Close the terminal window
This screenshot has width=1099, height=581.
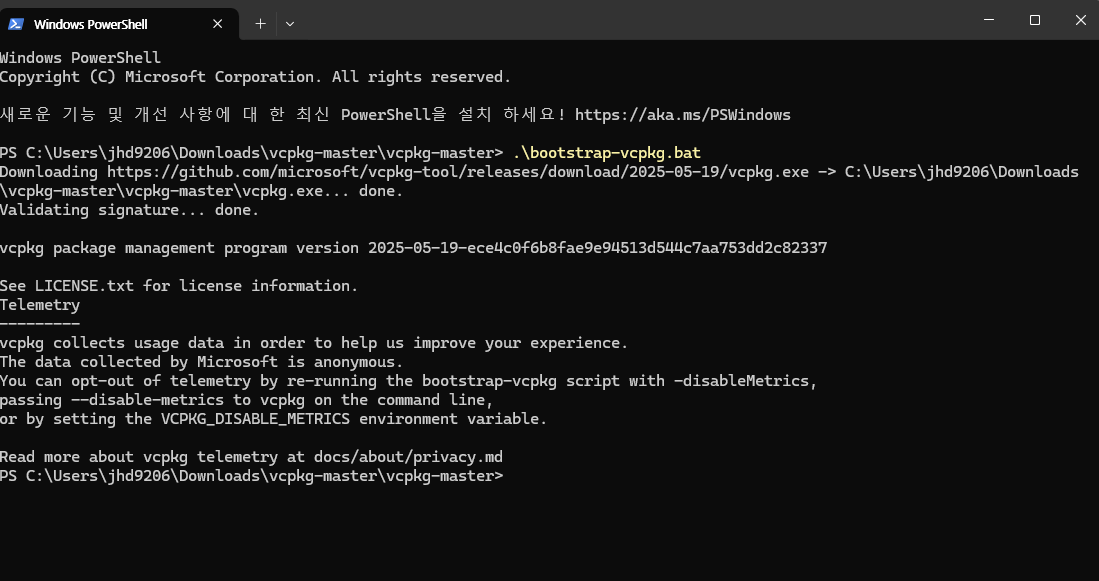point(1080,20)
